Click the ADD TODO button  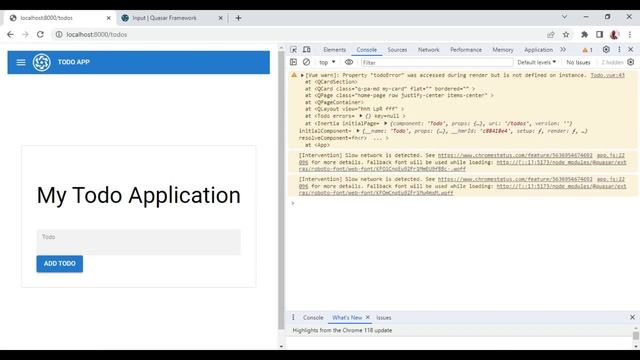point(60,264)
